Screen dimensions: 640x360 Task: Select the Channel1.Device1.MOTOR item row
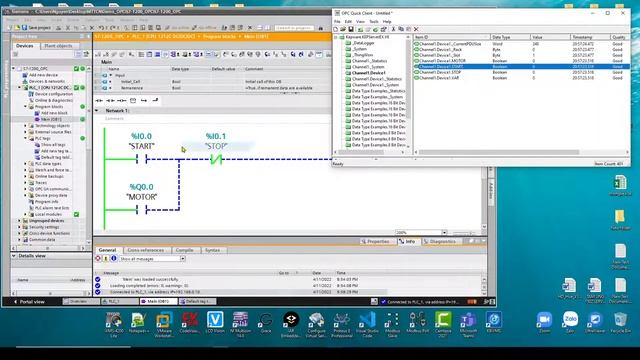[521, 61]
